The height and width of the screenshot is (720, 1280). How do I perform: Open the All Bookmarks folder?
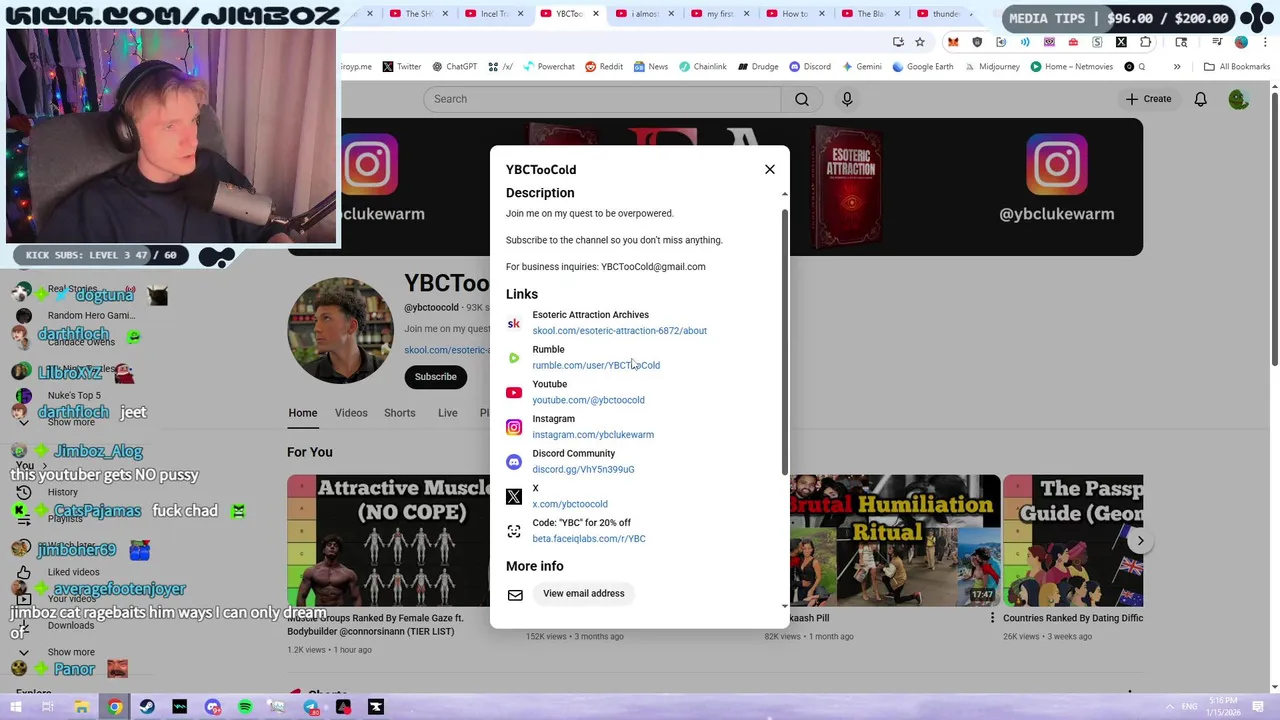point(1237,67)
